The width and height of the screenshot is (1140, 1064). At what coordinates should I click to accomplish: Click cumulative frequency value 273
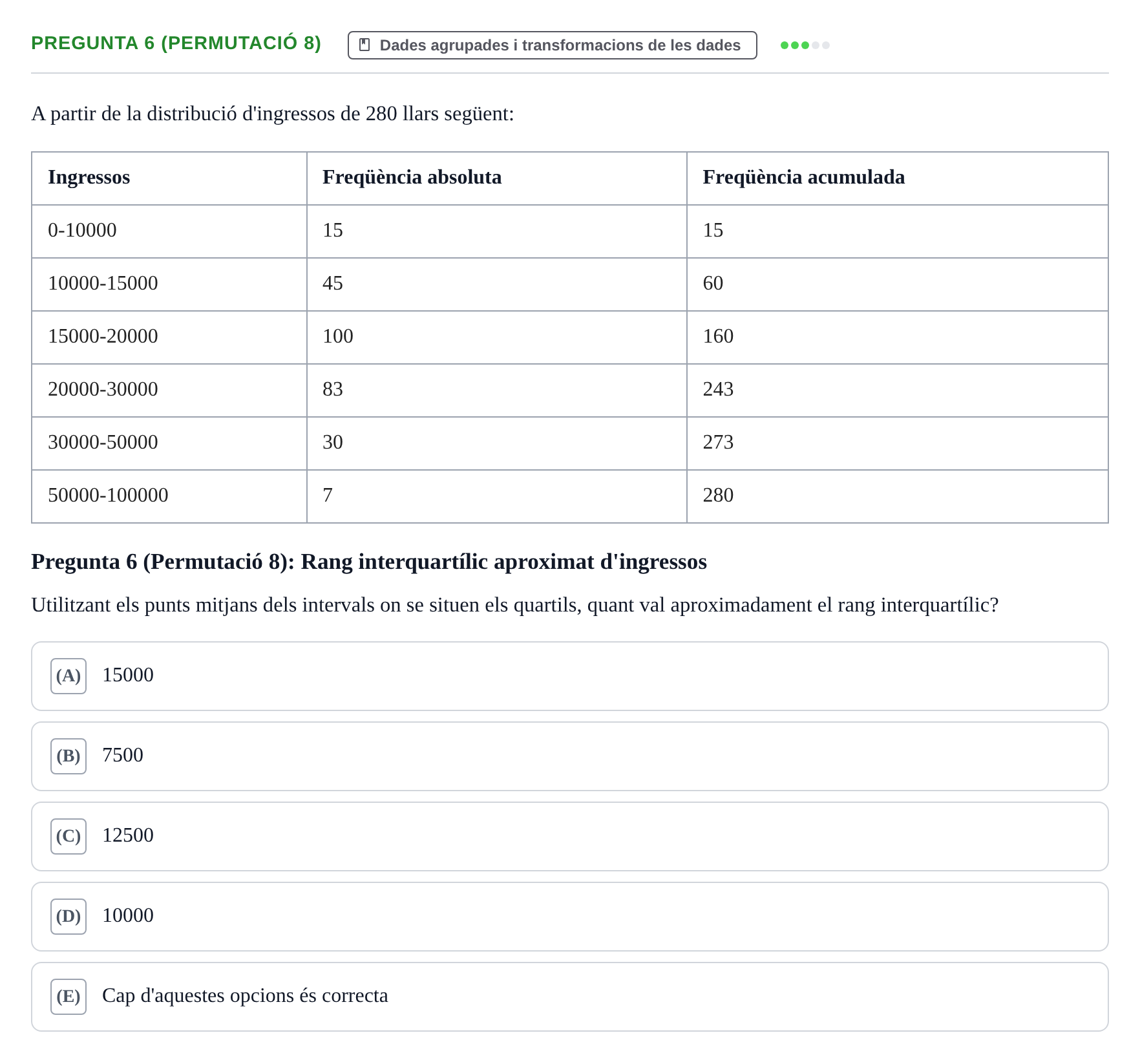(898, 443)
